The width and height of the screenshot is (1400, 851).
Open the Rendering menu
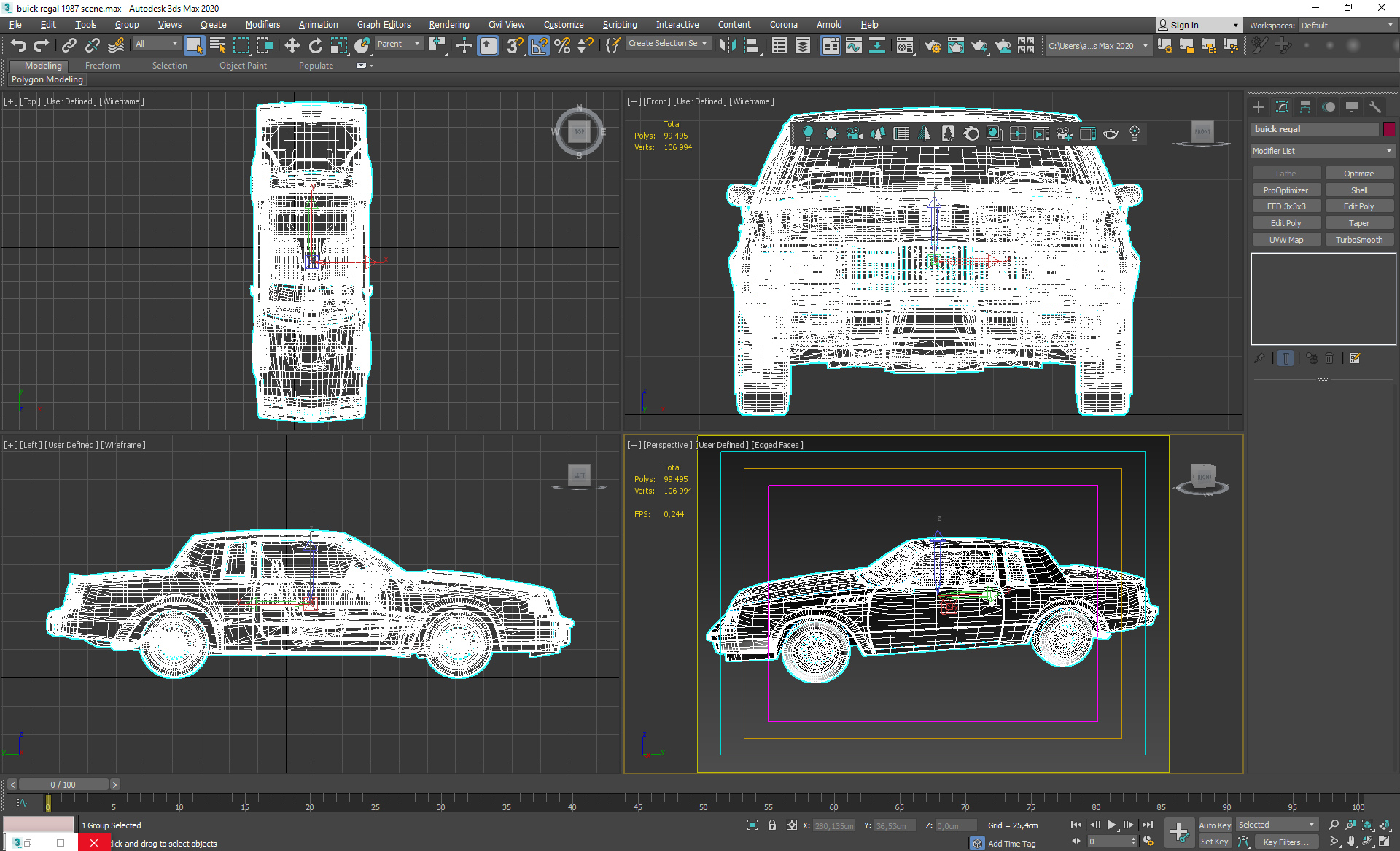pos(449,25)
